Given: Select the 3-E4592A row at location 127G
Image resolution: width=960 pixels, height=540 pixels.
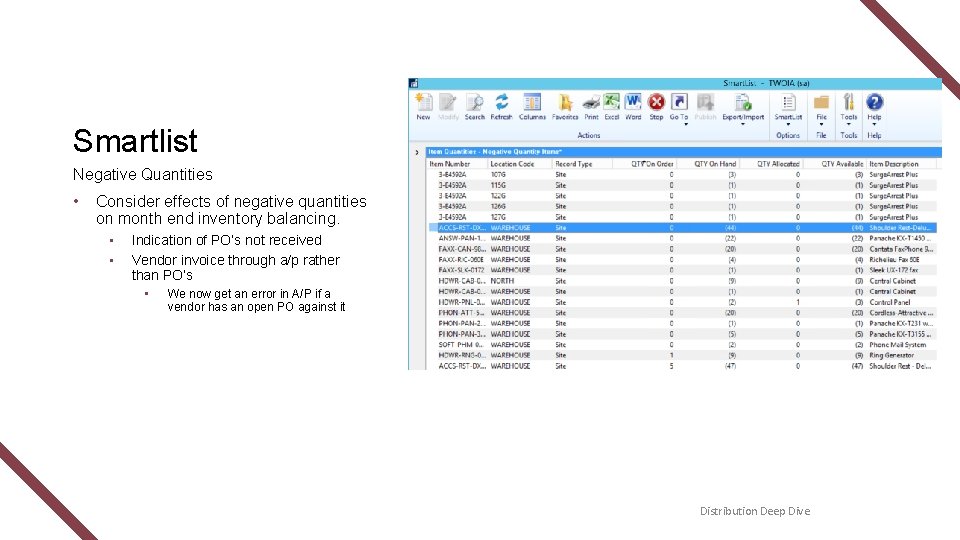Looking at the screenshot, I should click(682, 217).
